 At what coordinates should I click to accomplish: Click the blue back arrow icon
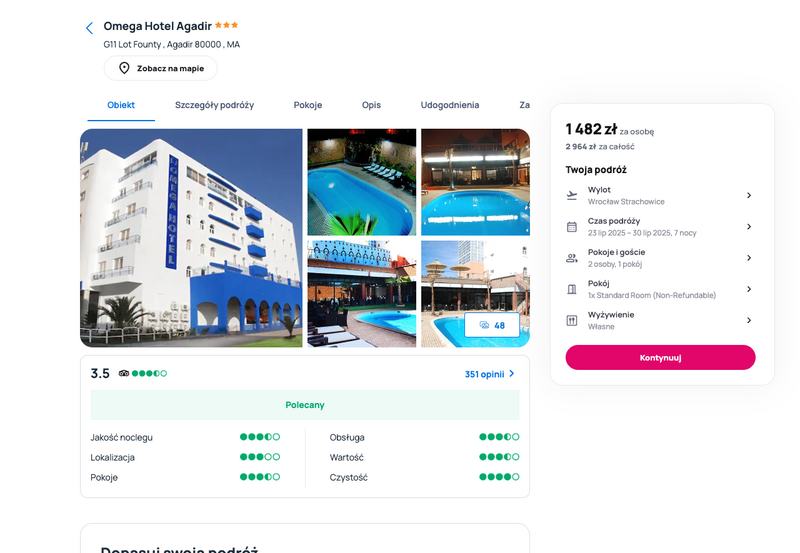click(89, 28)
